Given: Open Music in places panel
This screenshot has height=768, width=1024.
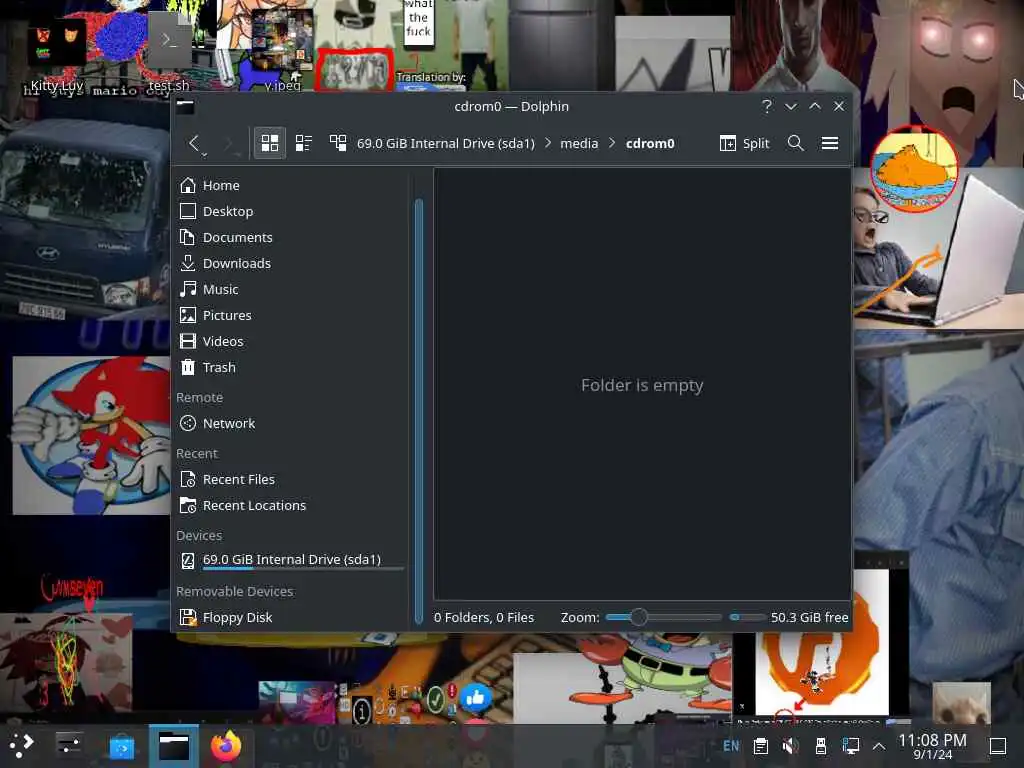Looking at the screenshot, I should (x=292, y=289).
